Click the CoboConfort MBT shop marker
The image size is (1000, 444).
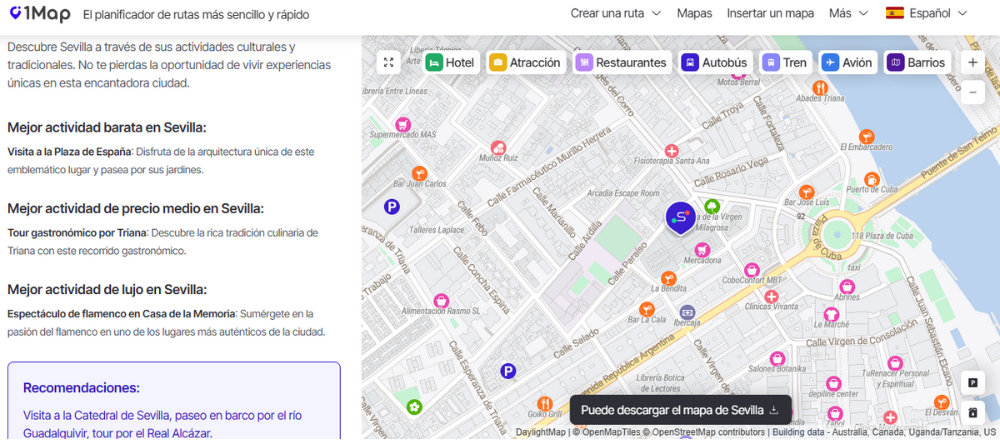click(x=752, y=269)
